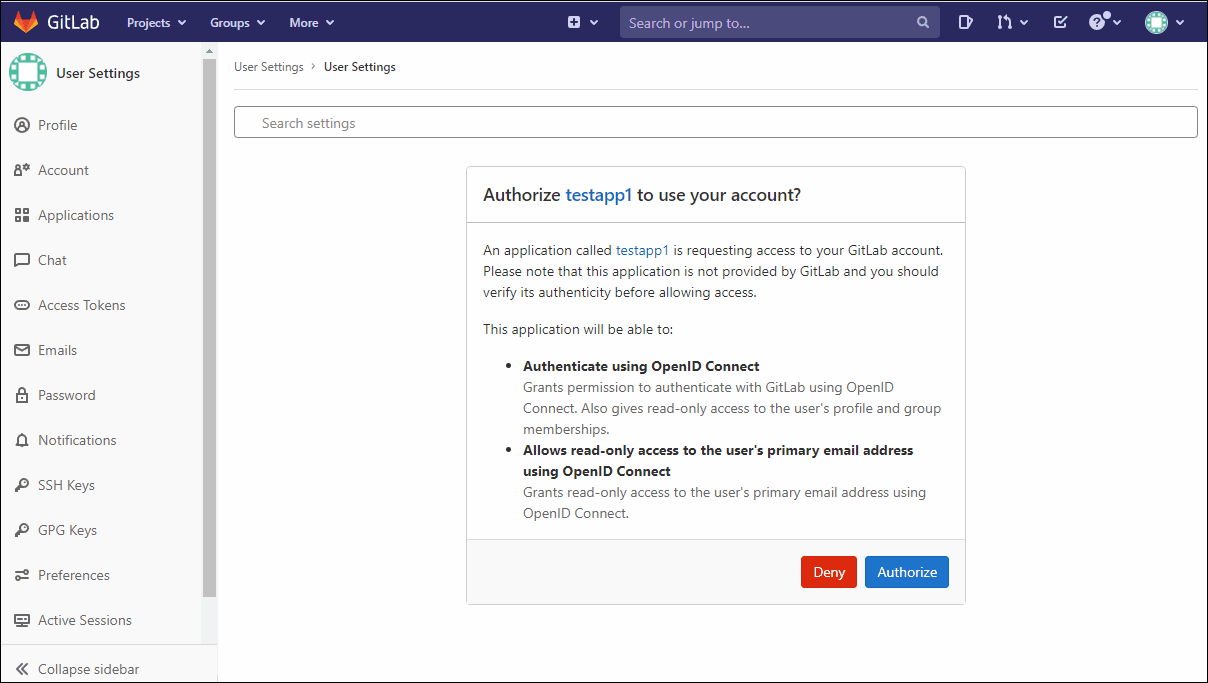
Task: Open Access Tokens settings
Action: tap(82, 305)
